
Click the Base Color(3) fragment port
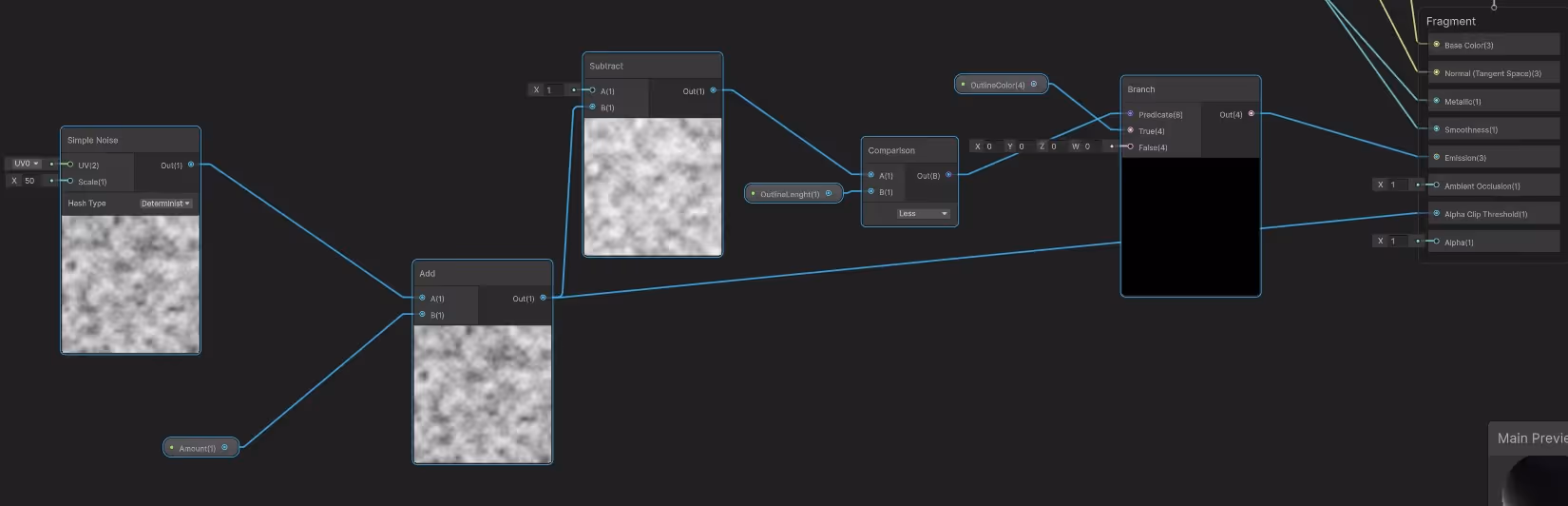[x=1437, y=45]
